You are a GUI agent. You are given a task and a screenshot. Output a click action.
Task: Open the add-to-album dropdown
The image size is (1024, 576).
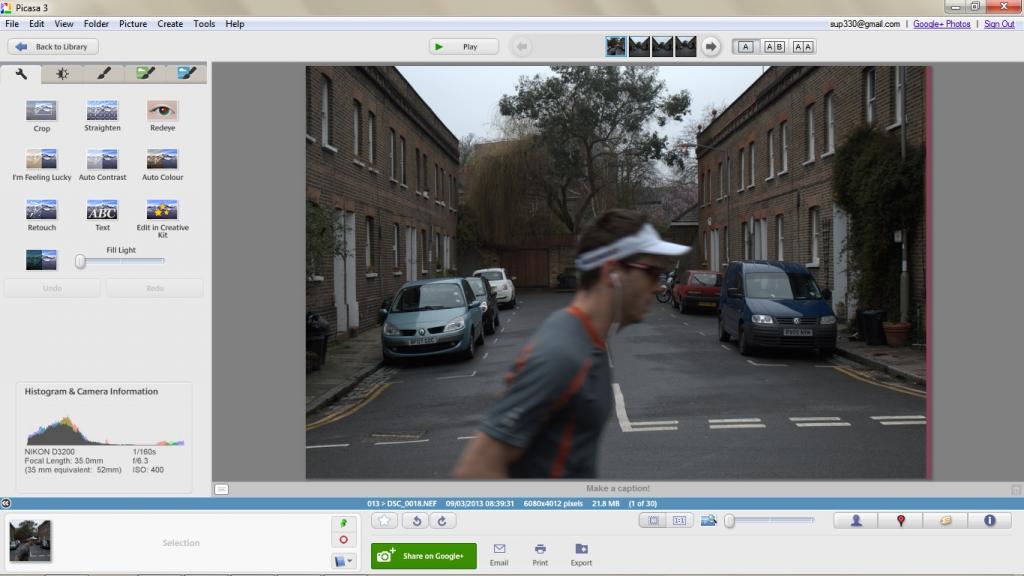343,561
